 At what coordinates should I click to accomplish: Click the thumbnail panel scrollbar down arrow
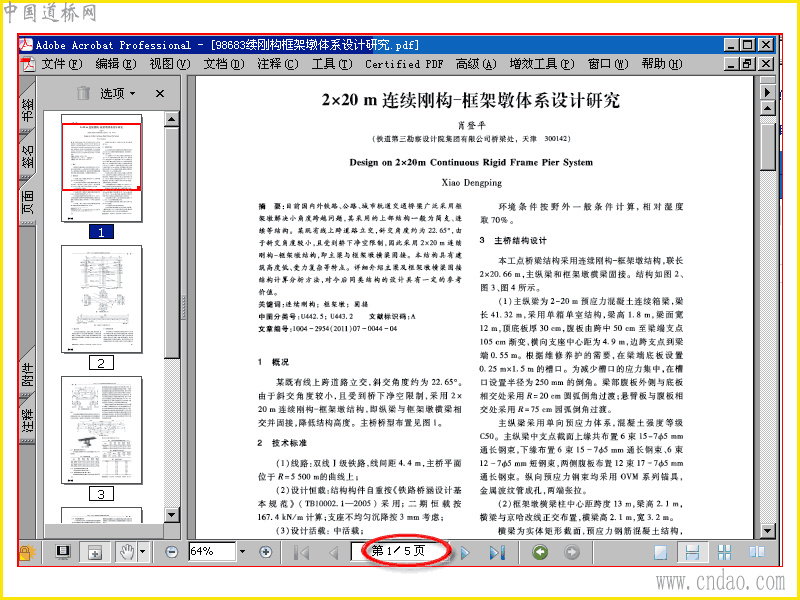tap(172, 514)
